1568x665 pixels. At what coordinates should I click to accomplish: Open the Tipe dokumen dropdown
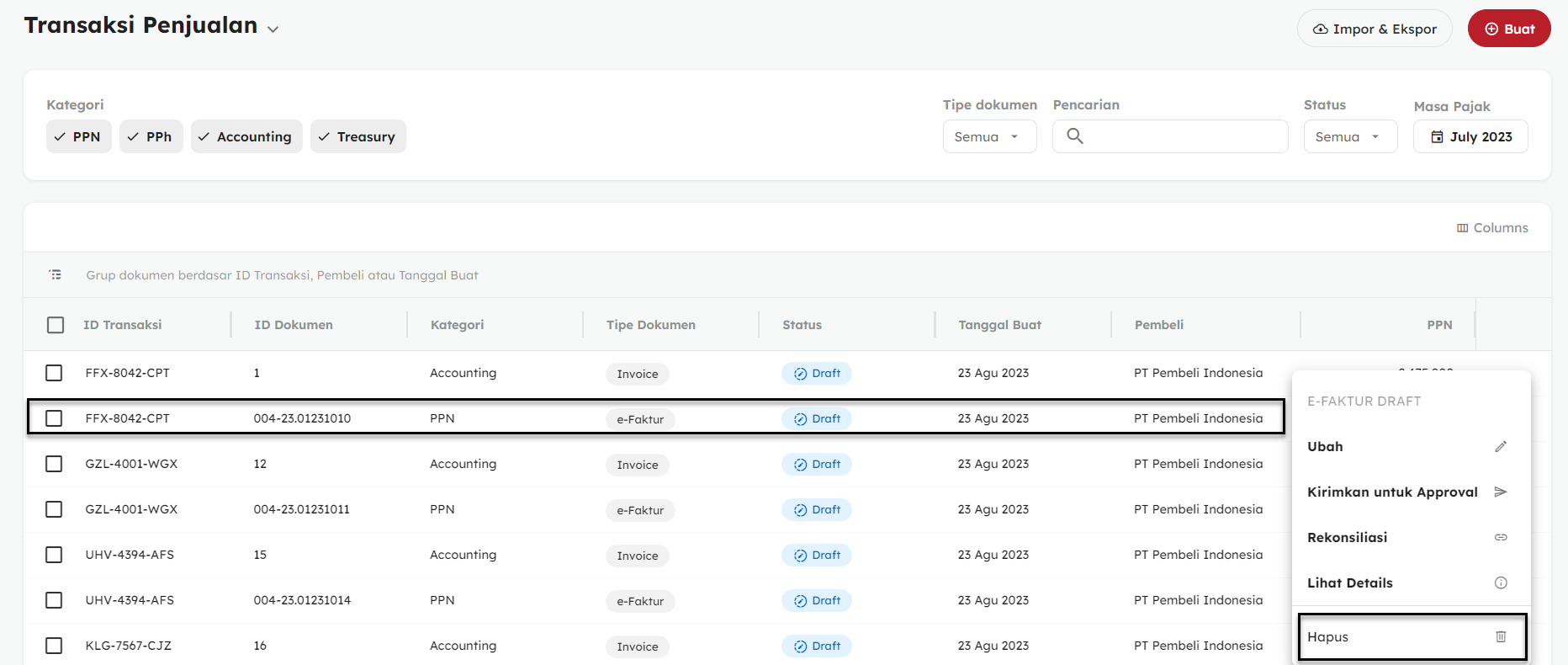click(988, 137)
